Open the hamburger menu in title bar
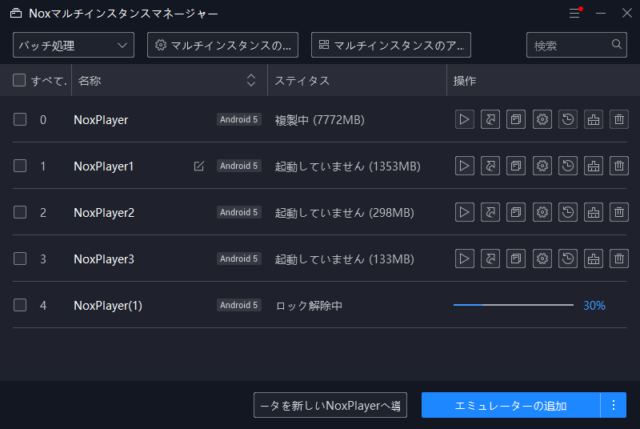The height and width of the screenshot is (429, 640). [x=574, y=14]
